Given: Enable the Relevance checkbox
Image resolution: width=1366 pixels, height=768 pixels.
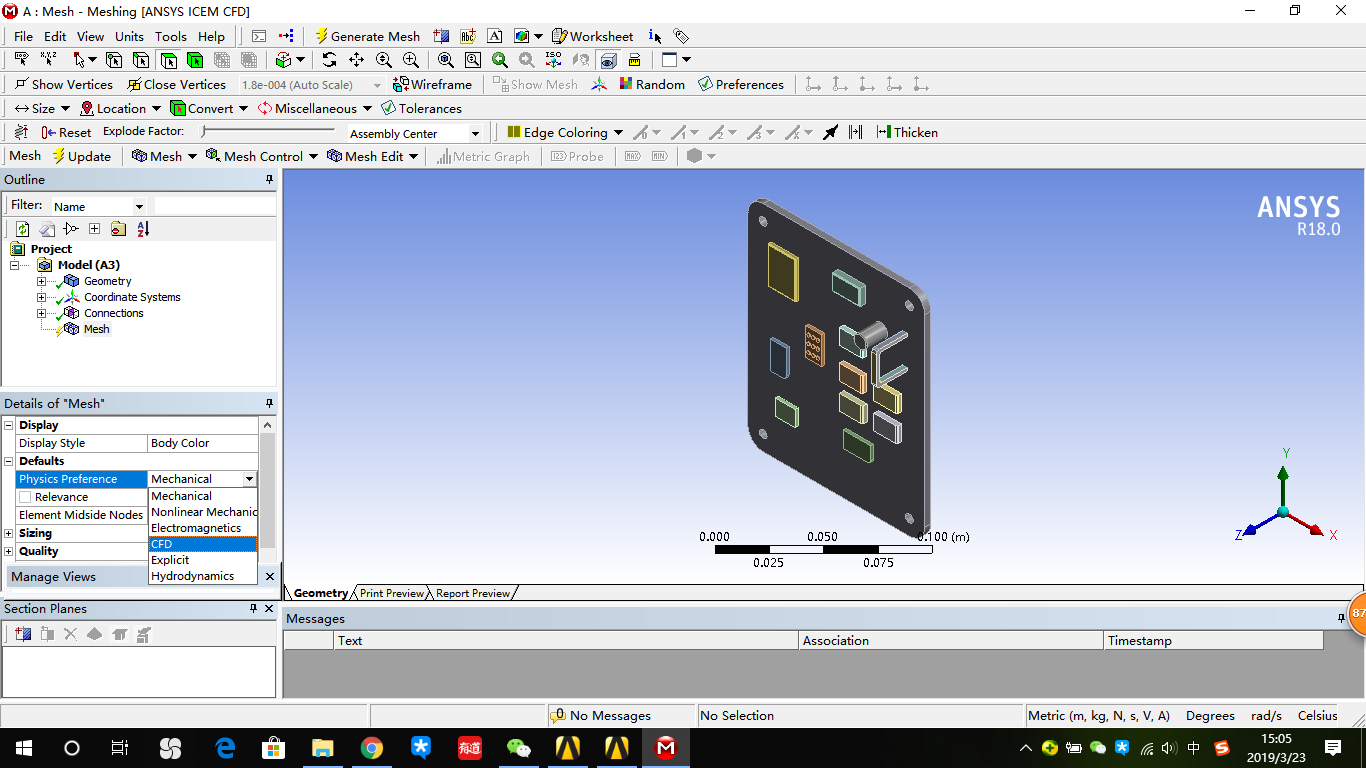Looking at the screenshot, I should pyautogui.click(x=23, y=497).
